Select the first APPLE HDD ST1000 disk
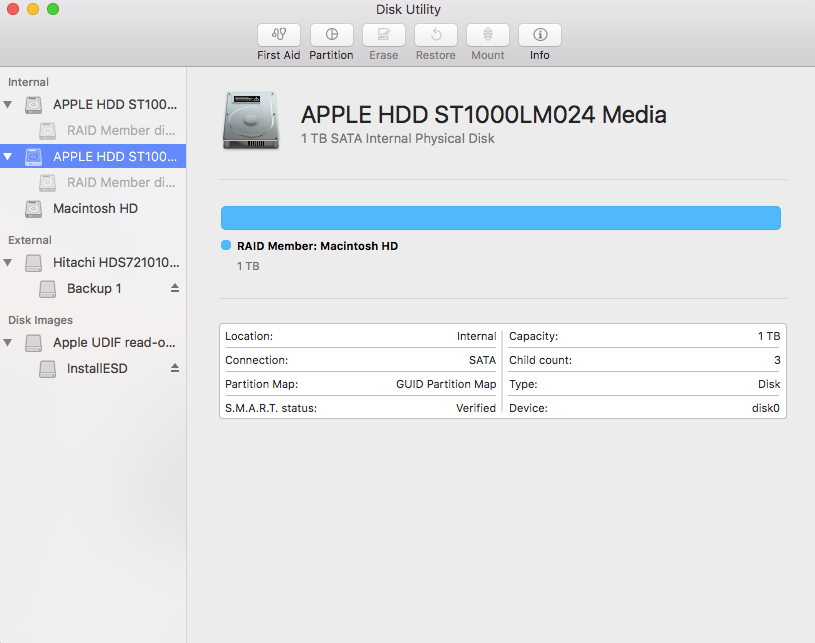This screenshot has height=643, width=815. 115,104
